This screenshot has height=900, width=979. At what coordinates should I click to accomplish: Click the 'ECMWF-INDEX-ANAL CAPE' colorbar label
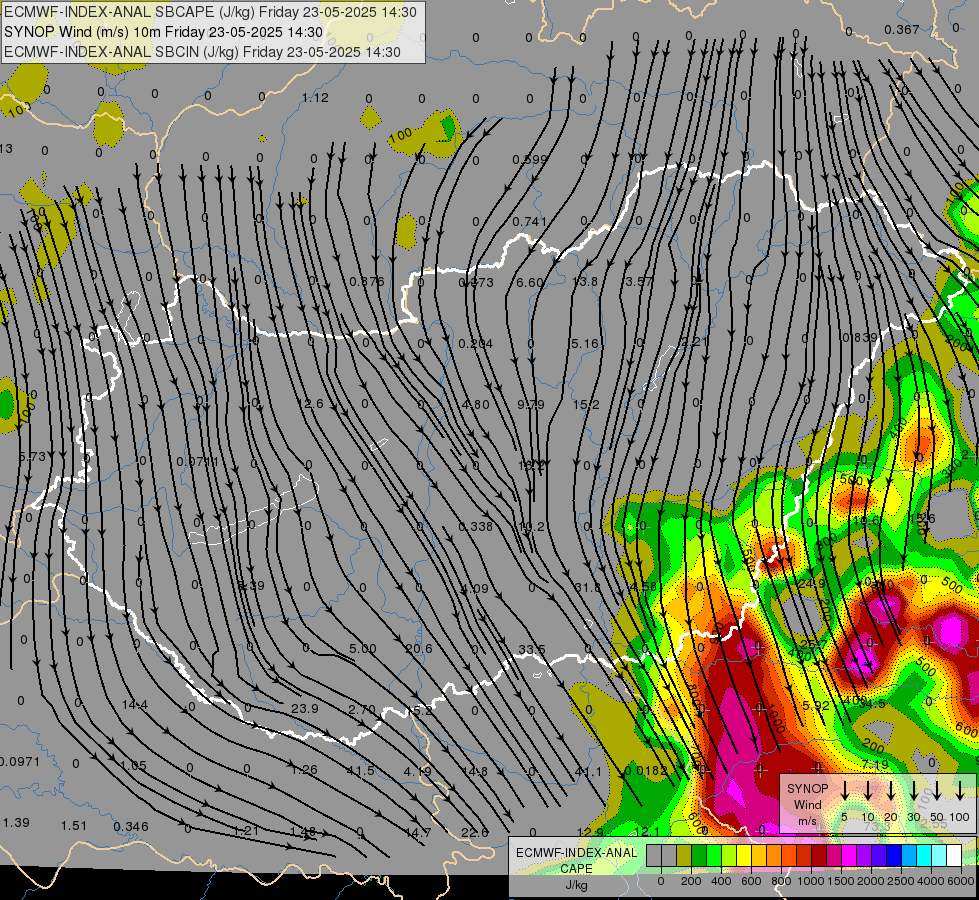[x=576, y=861]
